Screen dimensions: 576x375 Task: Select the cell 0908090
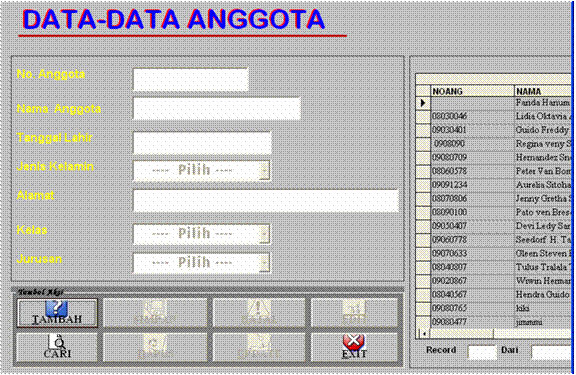[472, 144]
